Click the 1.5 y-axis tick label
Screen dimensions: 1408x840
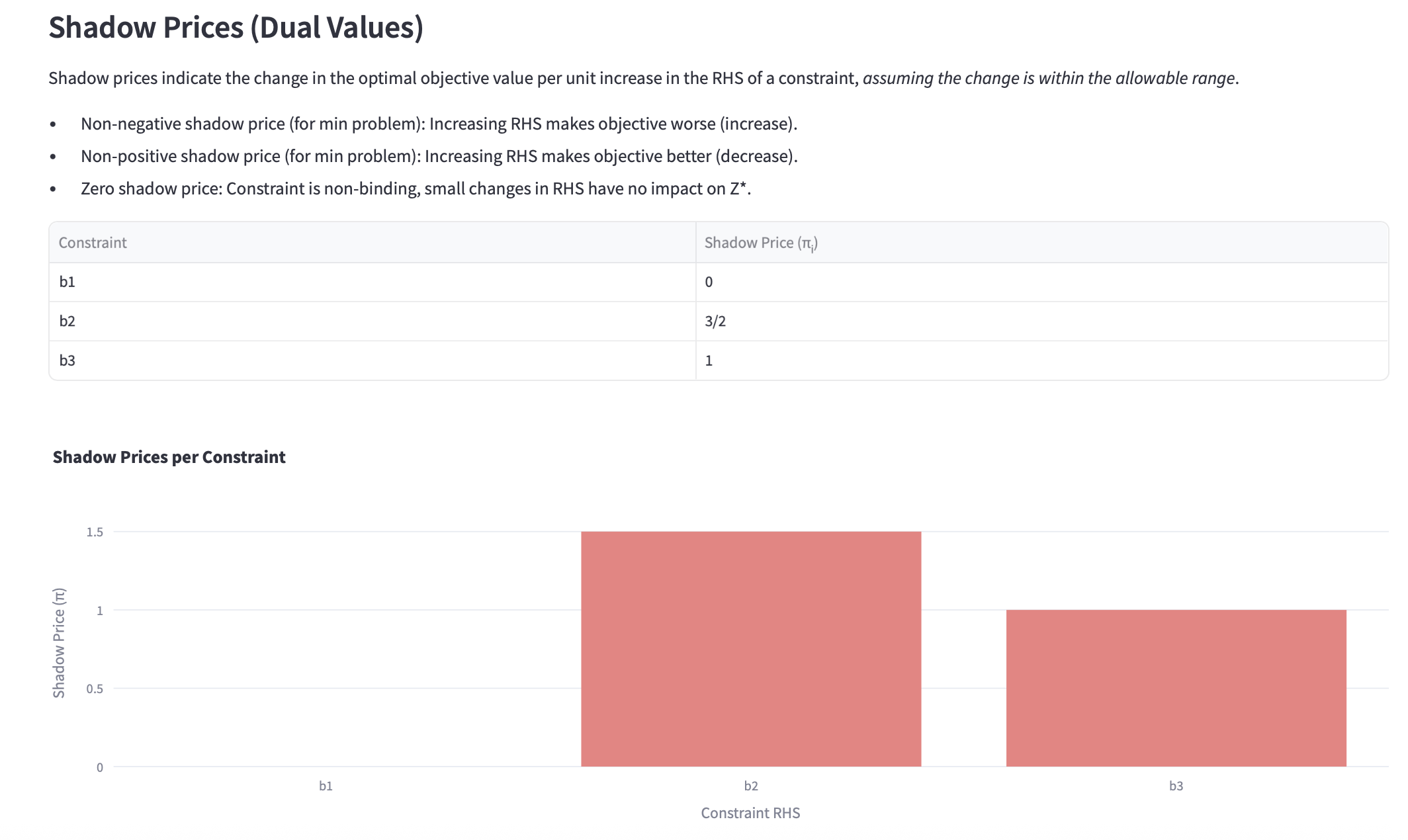click(95, 532)
